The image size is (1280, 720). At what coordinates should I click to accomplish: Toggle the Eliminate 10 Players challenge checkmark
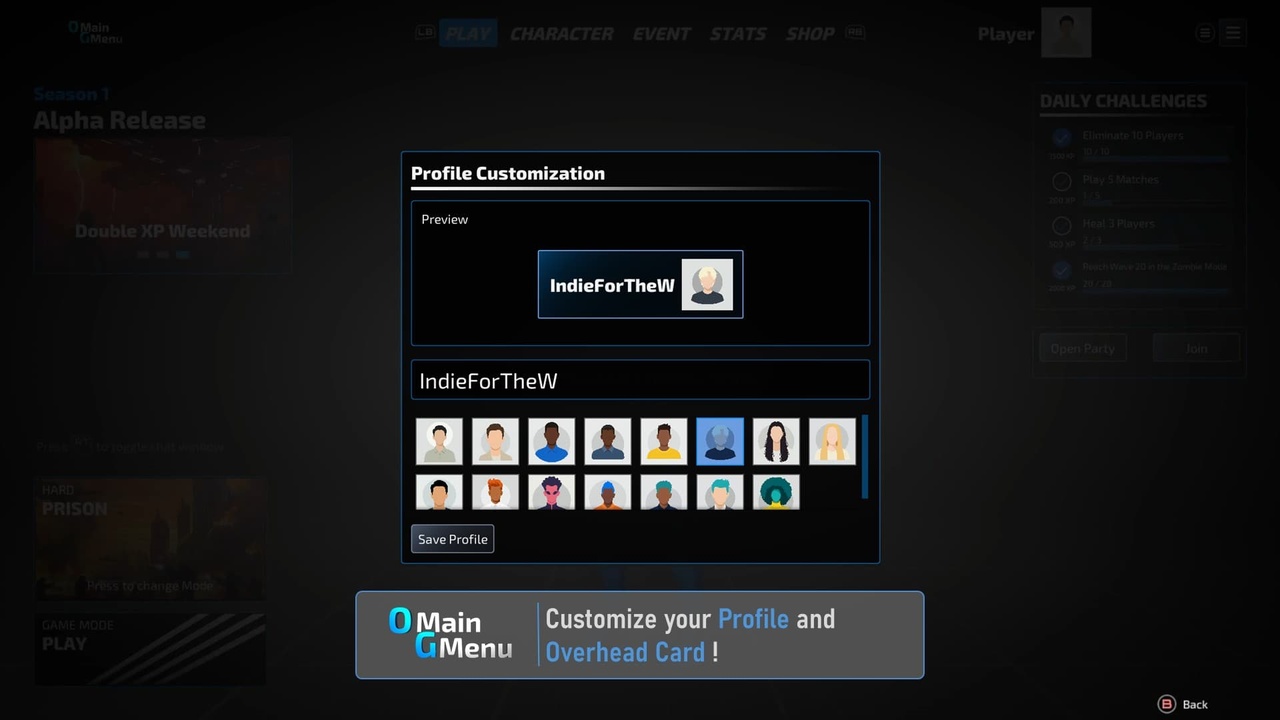click(x=1062, y=138)
